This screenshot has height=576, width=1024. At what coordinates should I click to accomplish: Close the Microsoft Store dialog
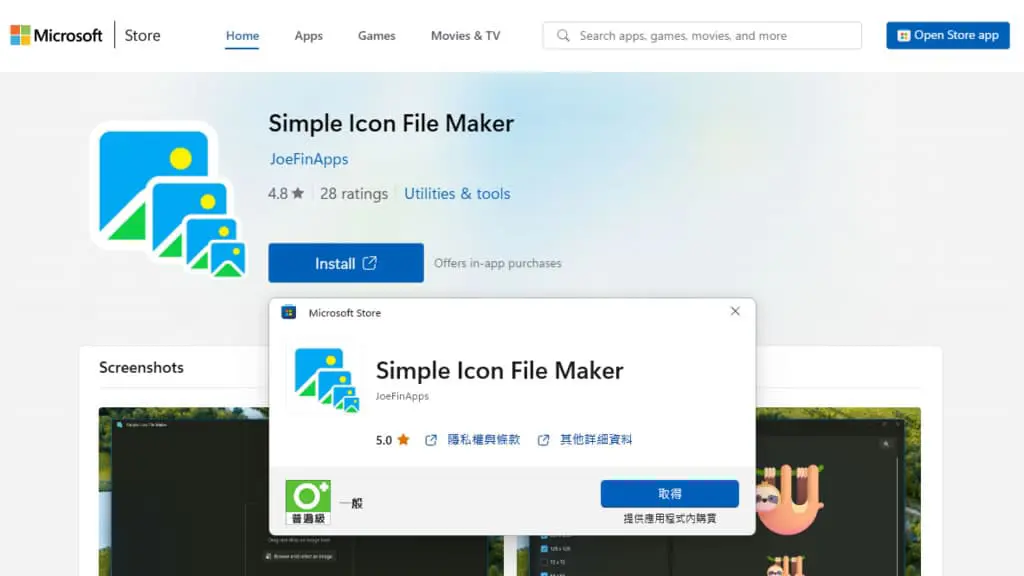coord(735,312)
